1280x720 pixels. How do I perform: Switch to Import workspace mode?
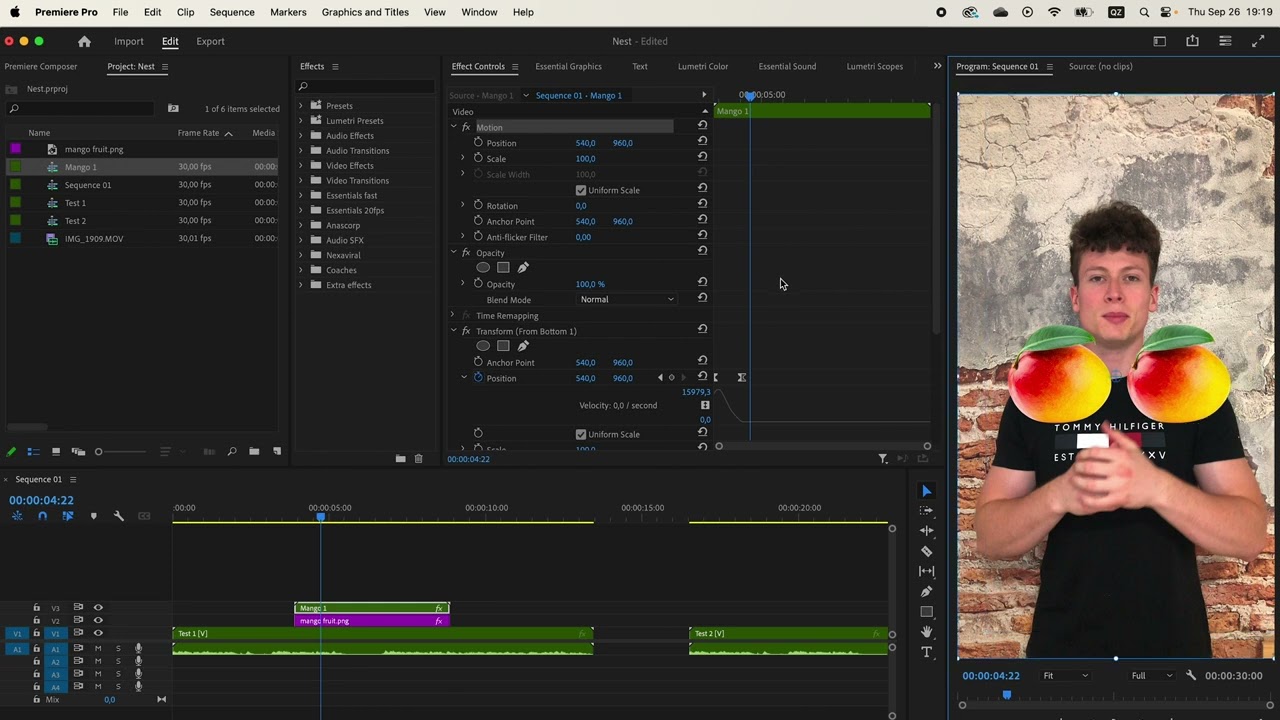(x=129, y=41)
